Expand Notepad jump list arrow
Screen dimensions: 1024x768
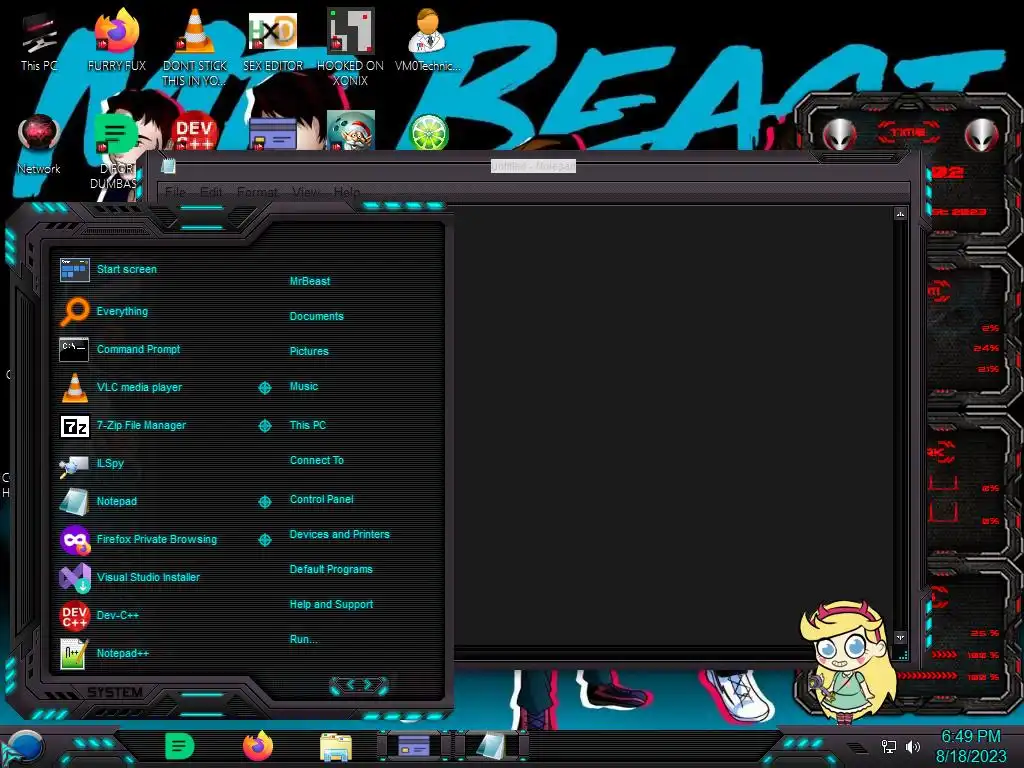(x=264, y=502)
